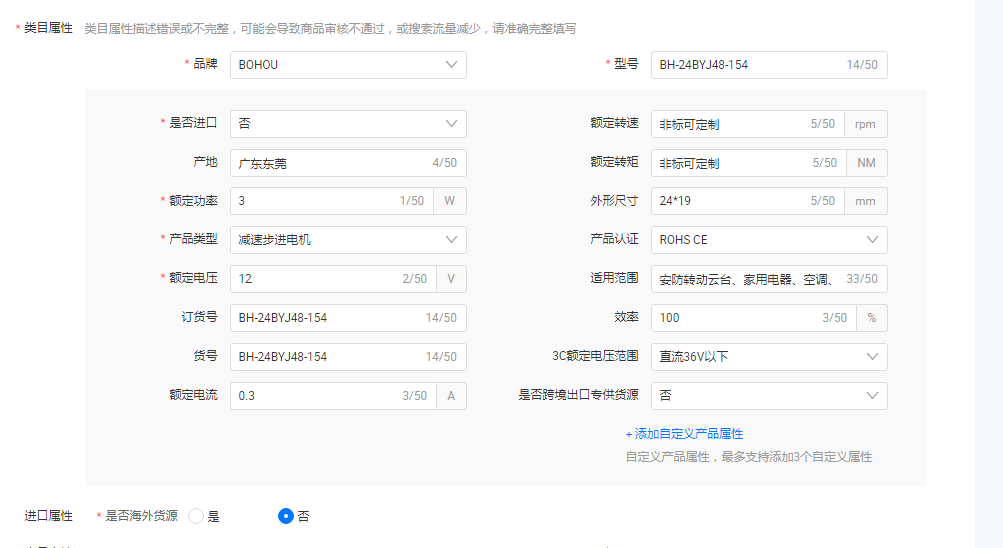Image resolution: width=1003 pixels, height=548 pixels.
Task: Open the 品牌 brand dropdown showing BOHOU
Action: (x=347, y=65)
